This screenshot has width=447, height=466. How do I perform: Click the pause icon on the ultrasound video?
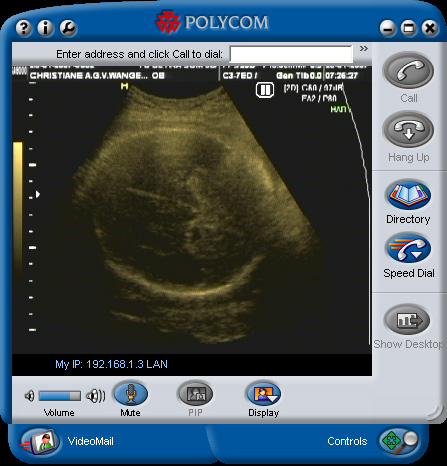[265, 90]
